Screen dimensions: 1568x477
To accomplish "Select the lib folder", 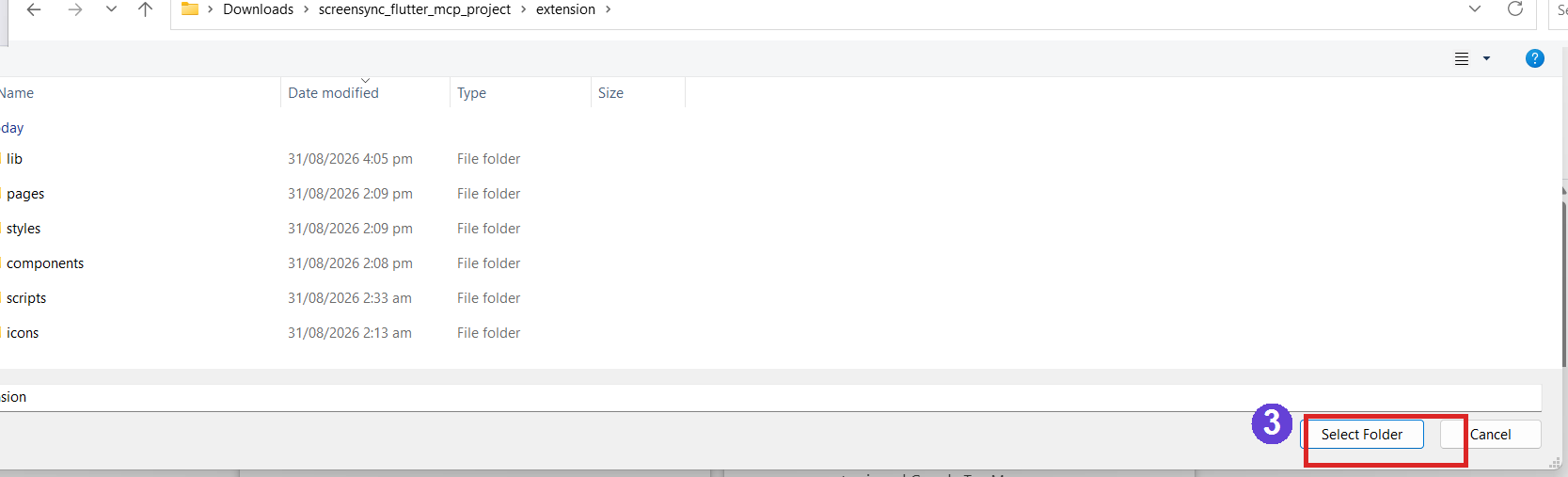I will 14,159.
